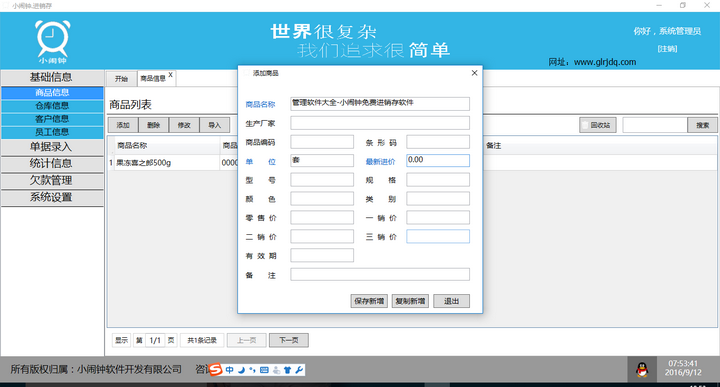Expand the 统计信息 sidebar section
This screenshot has width=720, height=387.
[x=52, y=163]
